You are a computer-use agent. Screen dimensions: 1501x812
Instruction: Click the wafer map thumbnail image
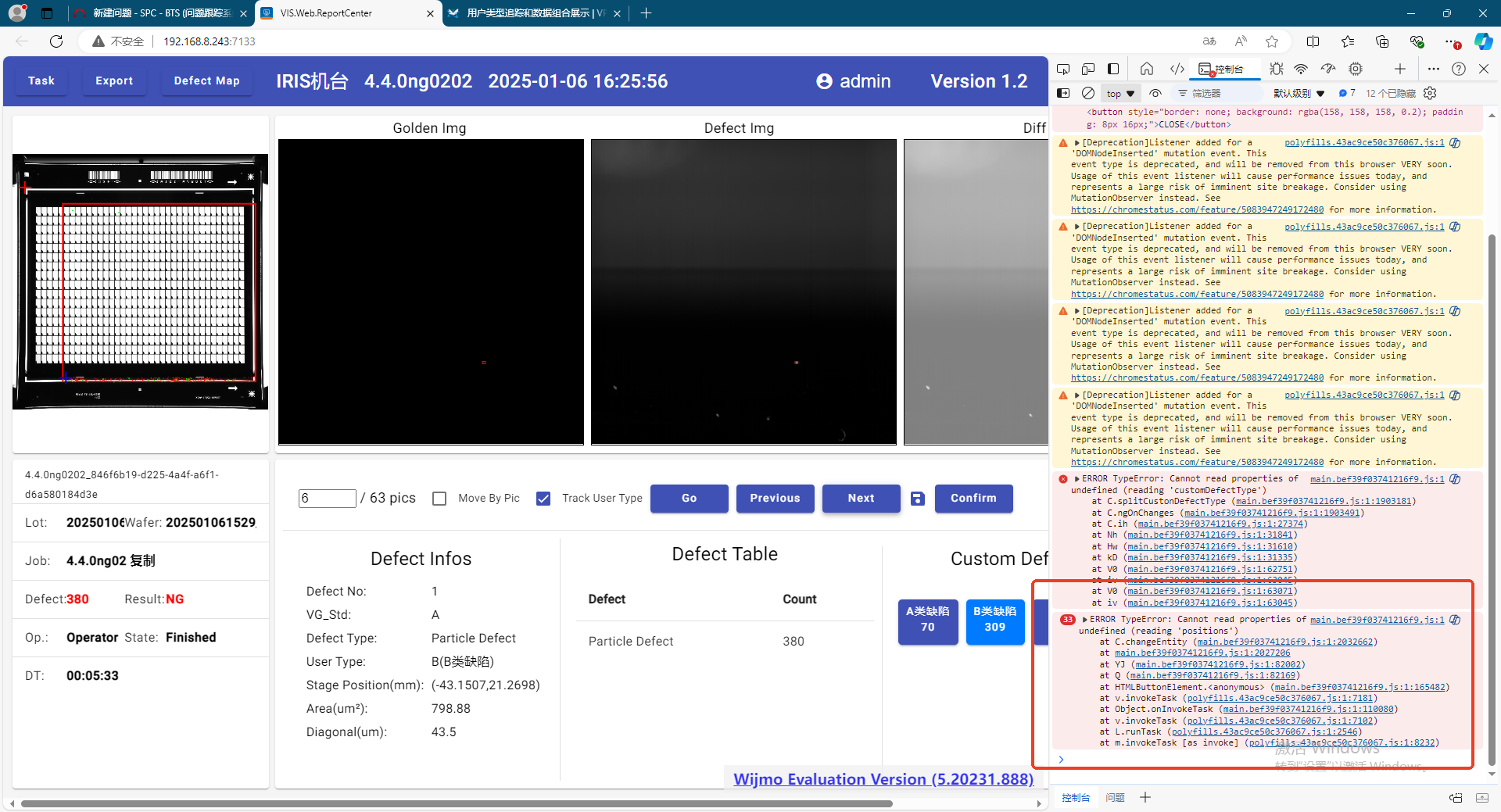(x=140, y=281)
